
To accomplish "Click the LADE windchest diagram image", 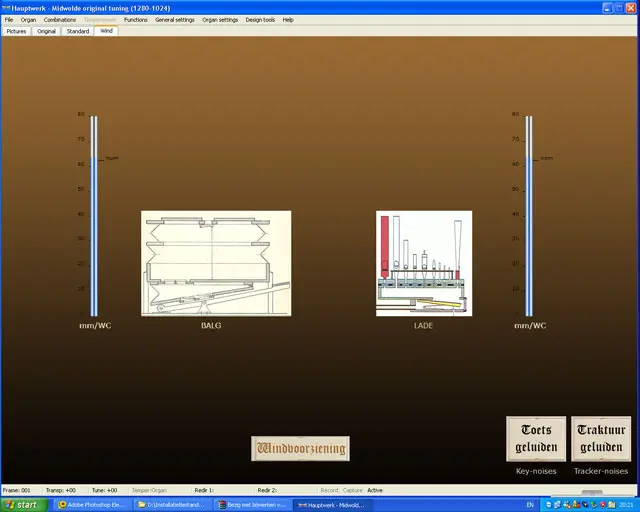I will click(x=423, y=263).
